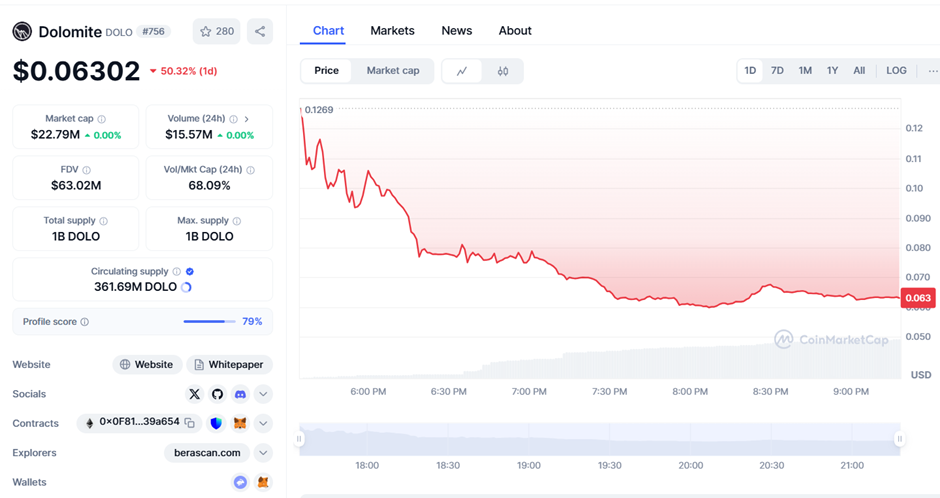This screenshot has height=498, width=940.
Task: Open the Website link button
Action: (x=147, y=364)
